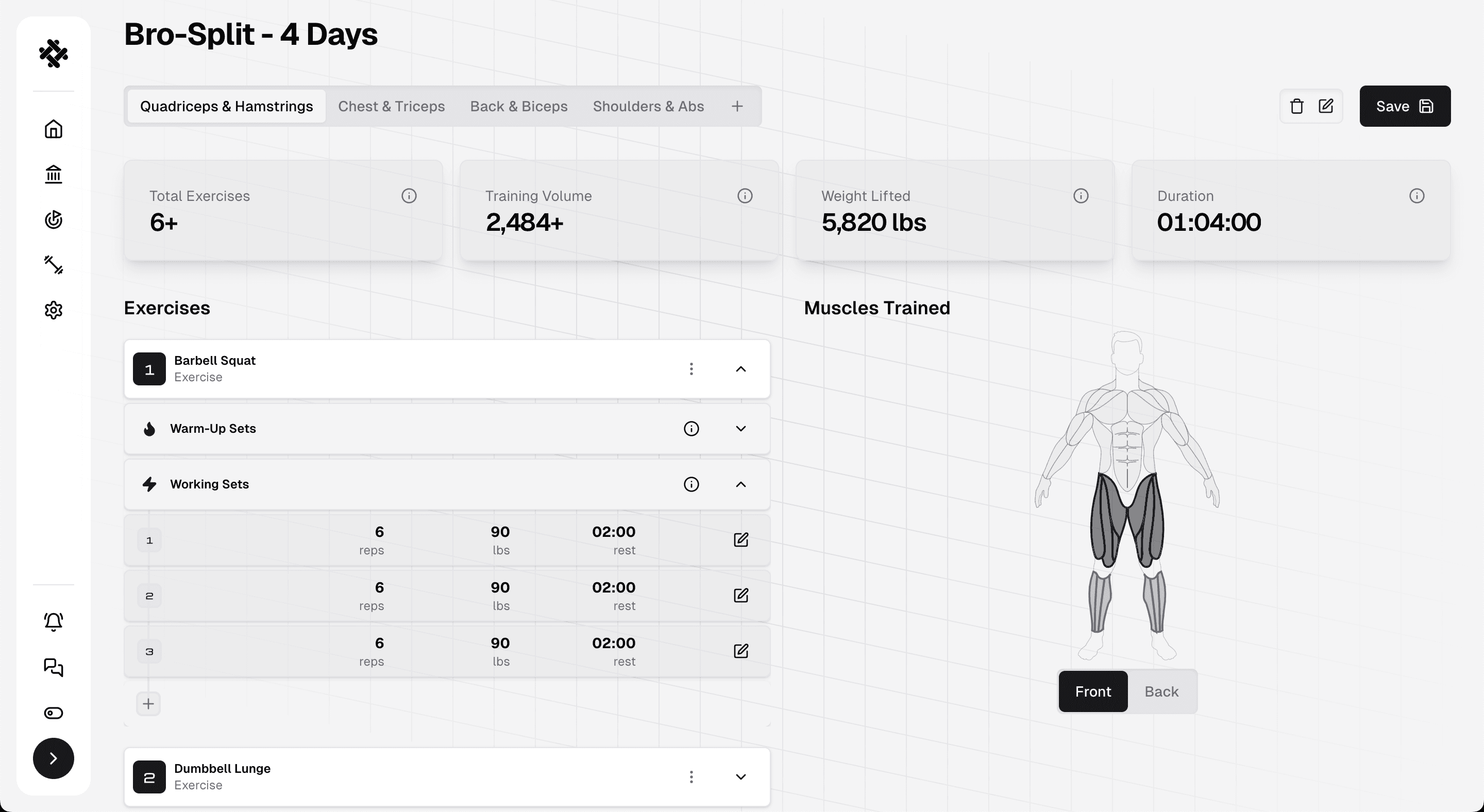
Task: Switch muscle view to Back
Action: tap(1161, 691)
